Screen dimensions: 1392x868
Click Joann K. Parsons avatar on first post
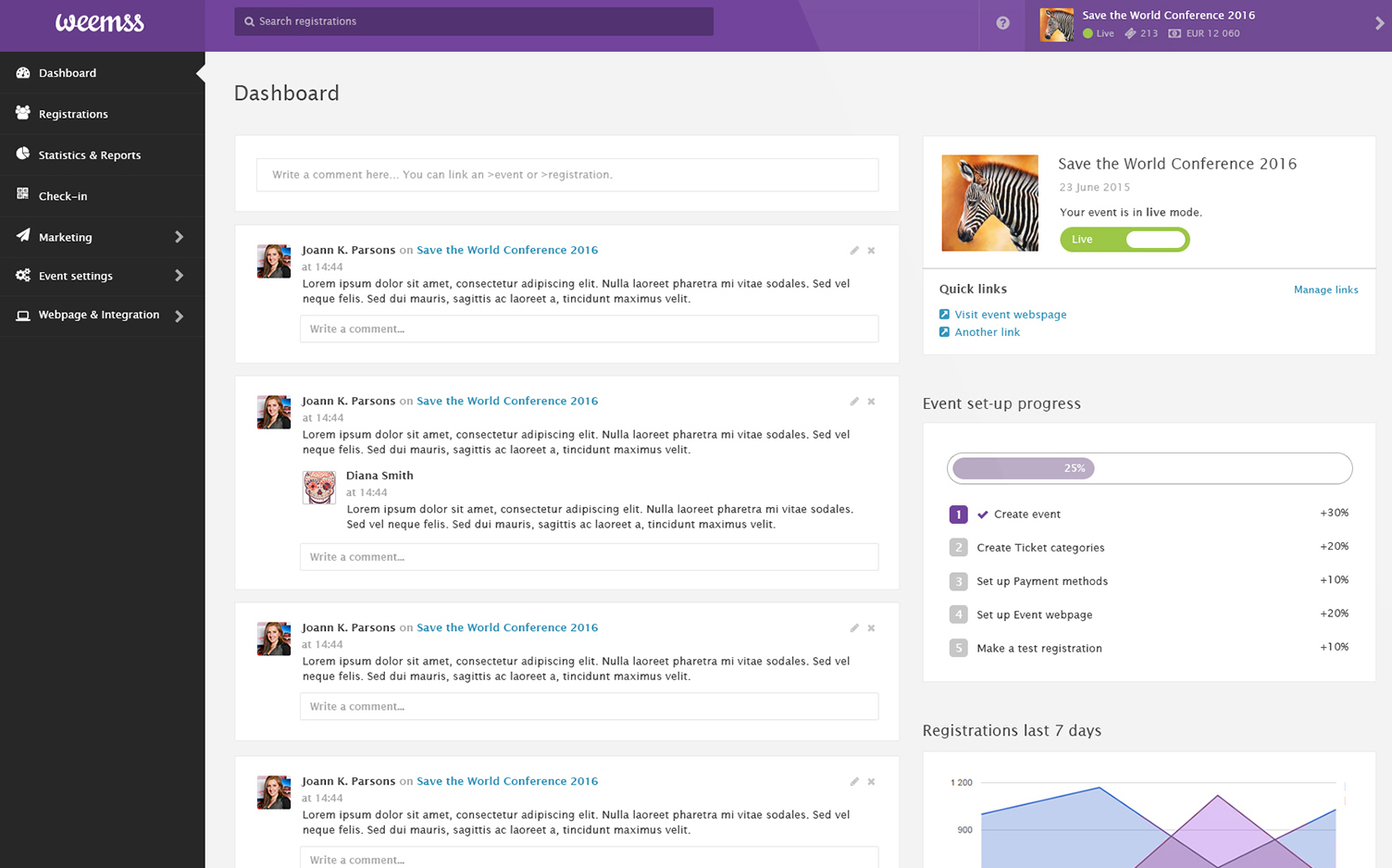274,262
